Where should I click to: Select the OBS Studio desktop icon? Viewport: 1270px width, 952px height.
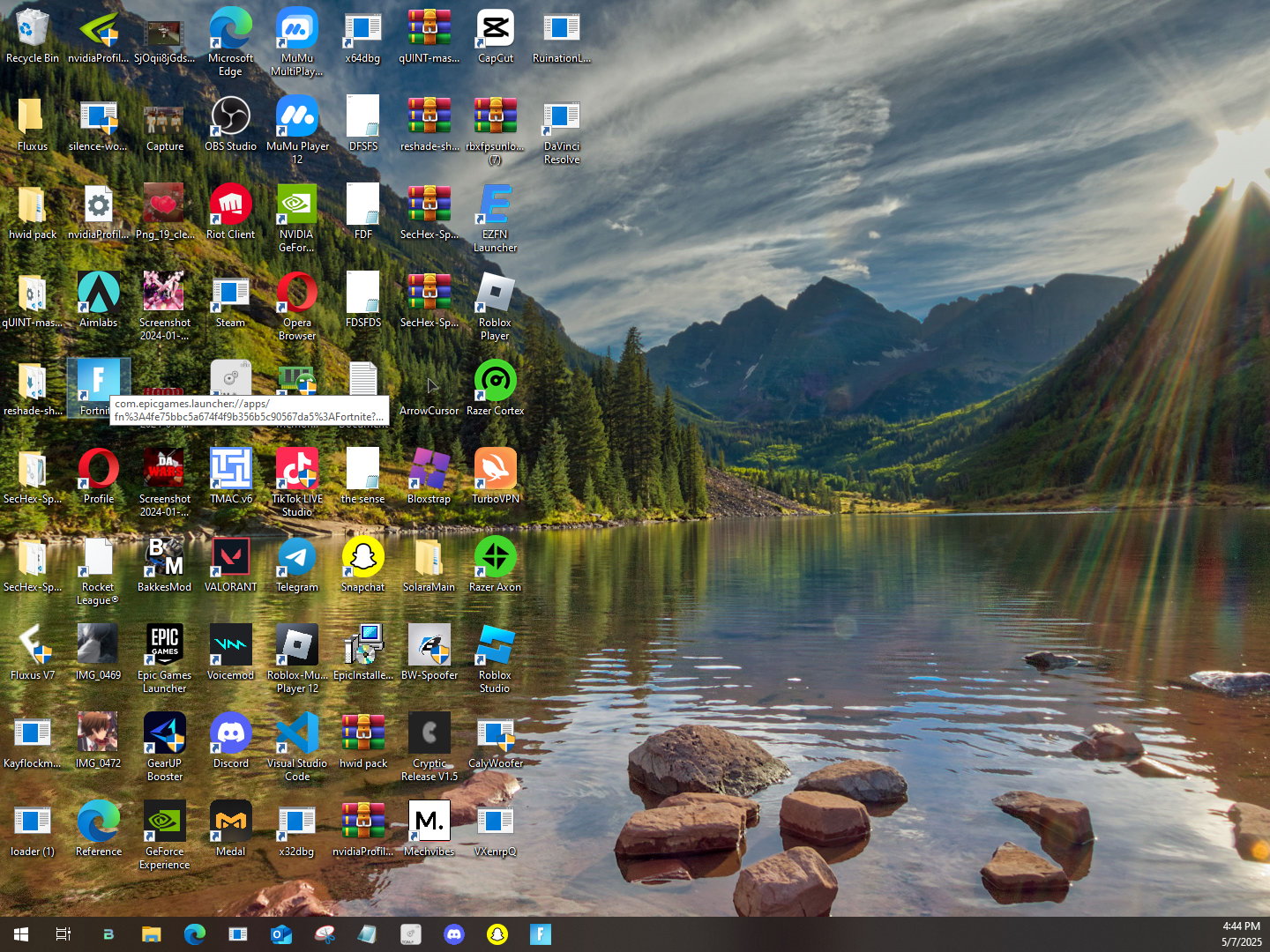coord(230,123)
